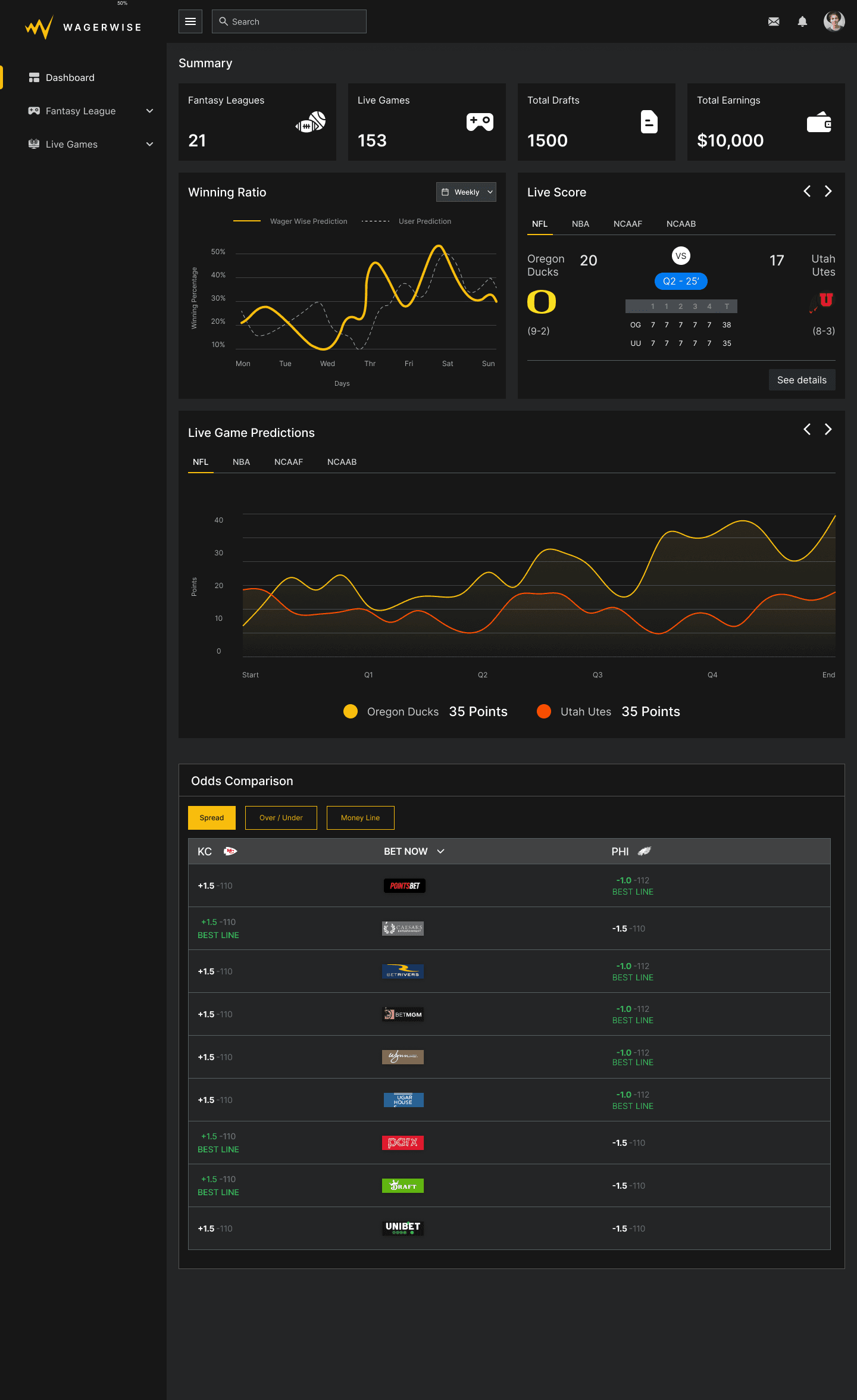The image size is (857, 1400).
Task: Open the hamburger menu icon
Action: pos(190,21)
